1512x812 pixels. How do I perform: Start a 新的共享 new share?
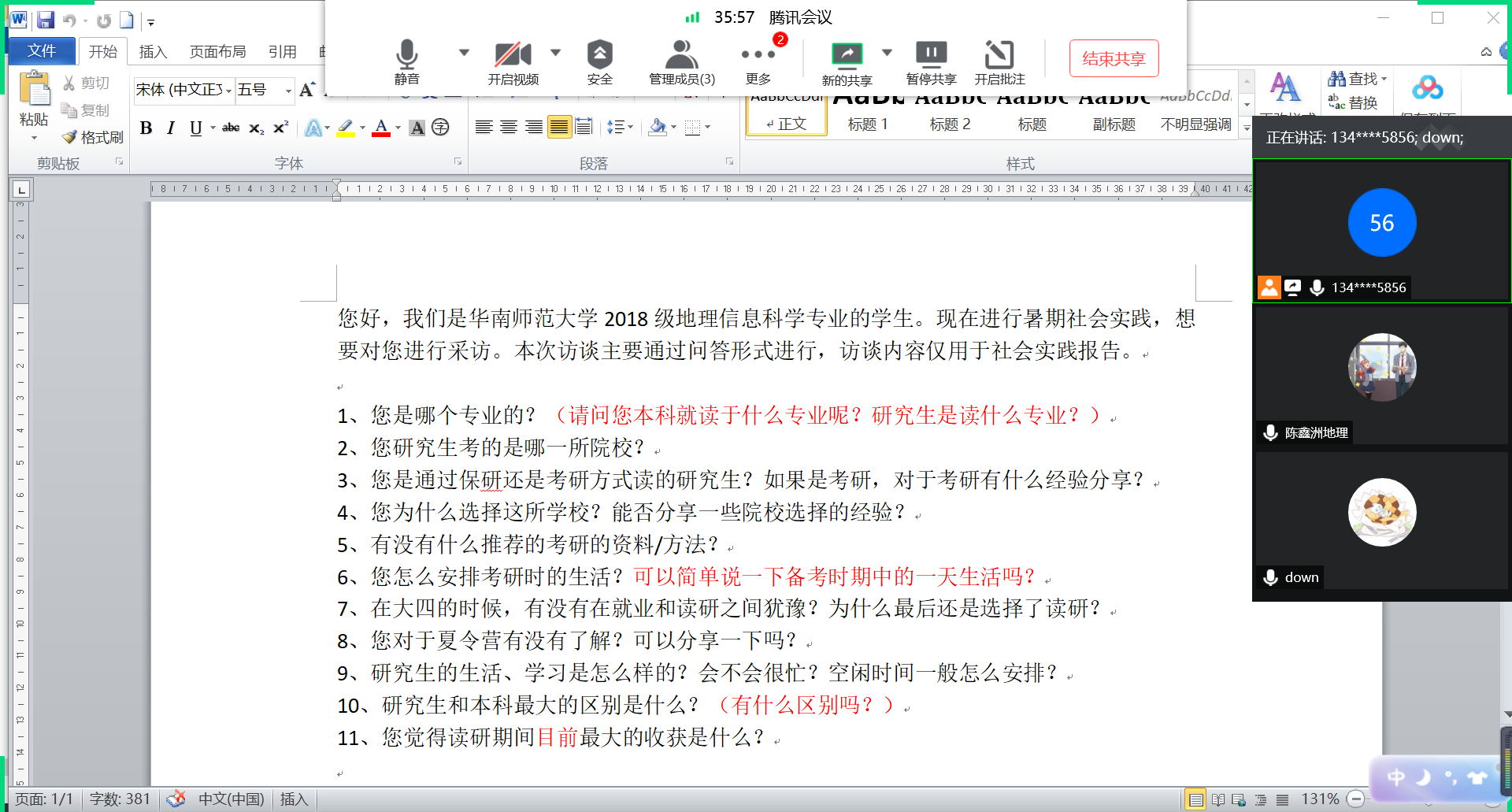(847, 62)
